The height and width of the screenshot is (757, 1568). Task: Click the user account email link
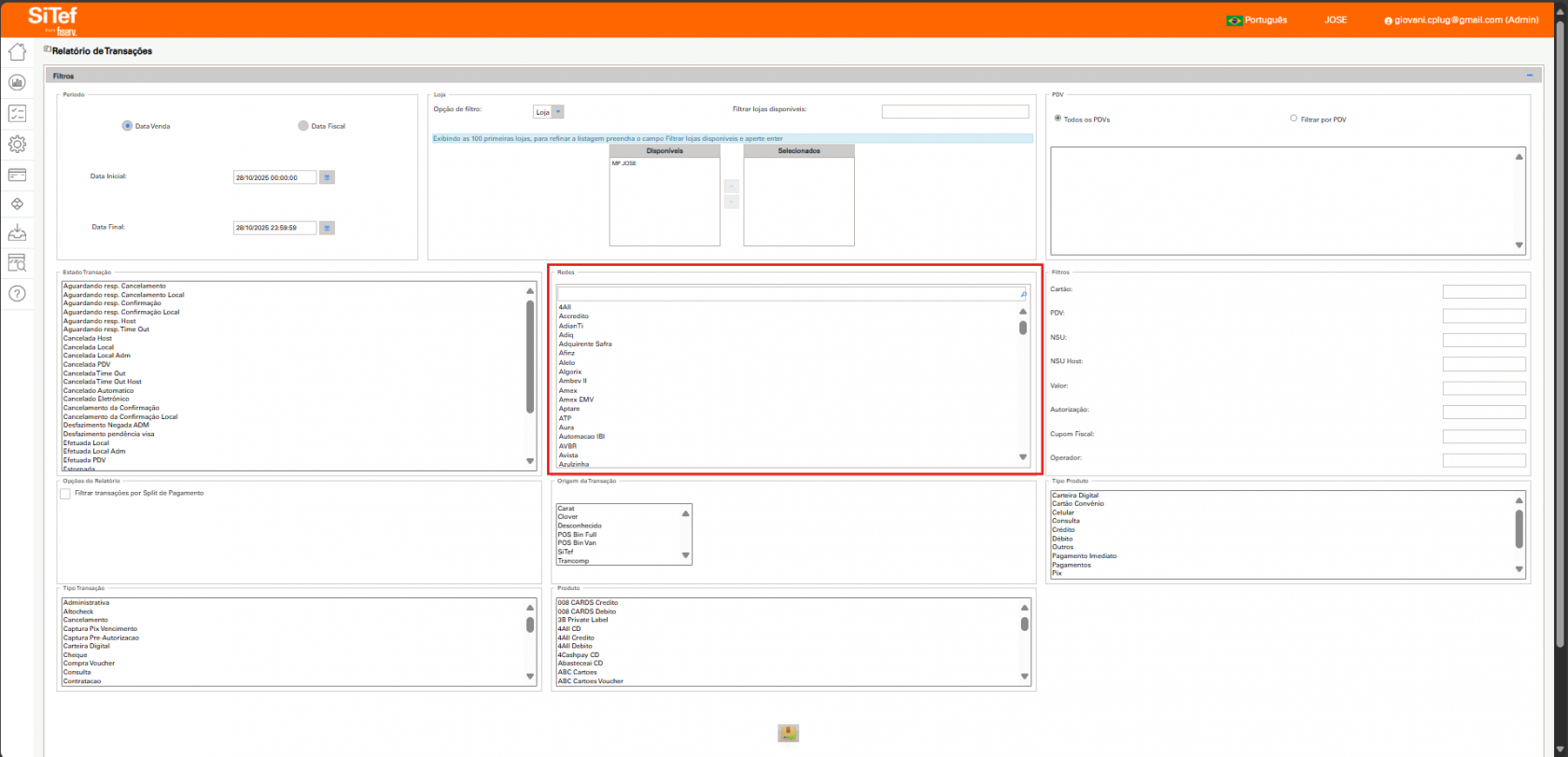(1461, 20)
